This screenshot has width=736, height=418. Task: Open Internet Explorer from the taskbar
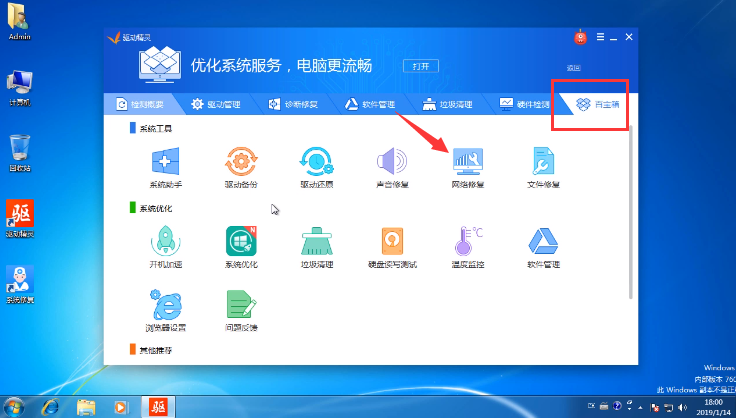tap(50, 407)
